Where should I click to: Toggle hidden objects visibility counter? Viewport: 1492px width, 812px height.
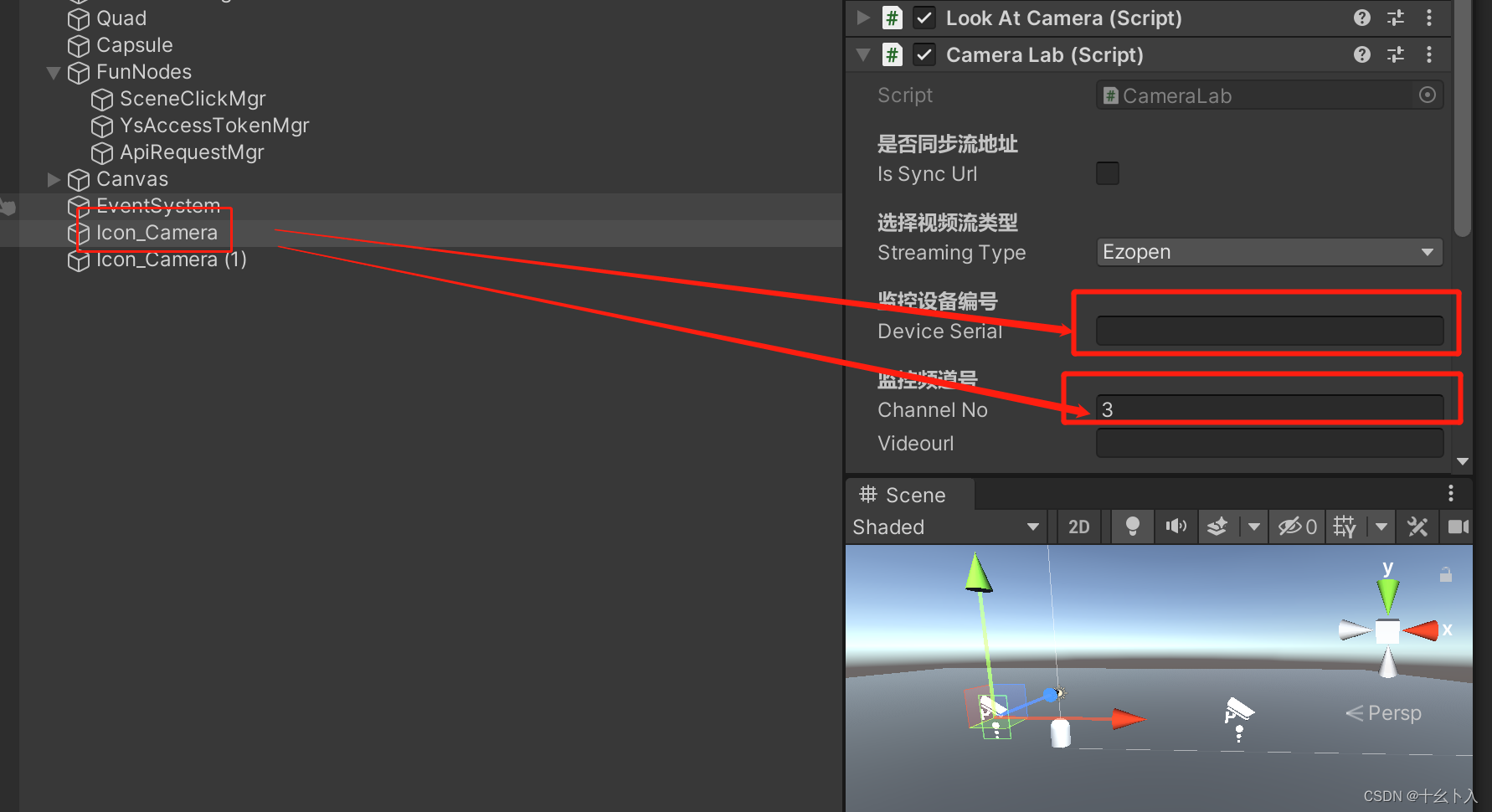(x=1297, y=527)
